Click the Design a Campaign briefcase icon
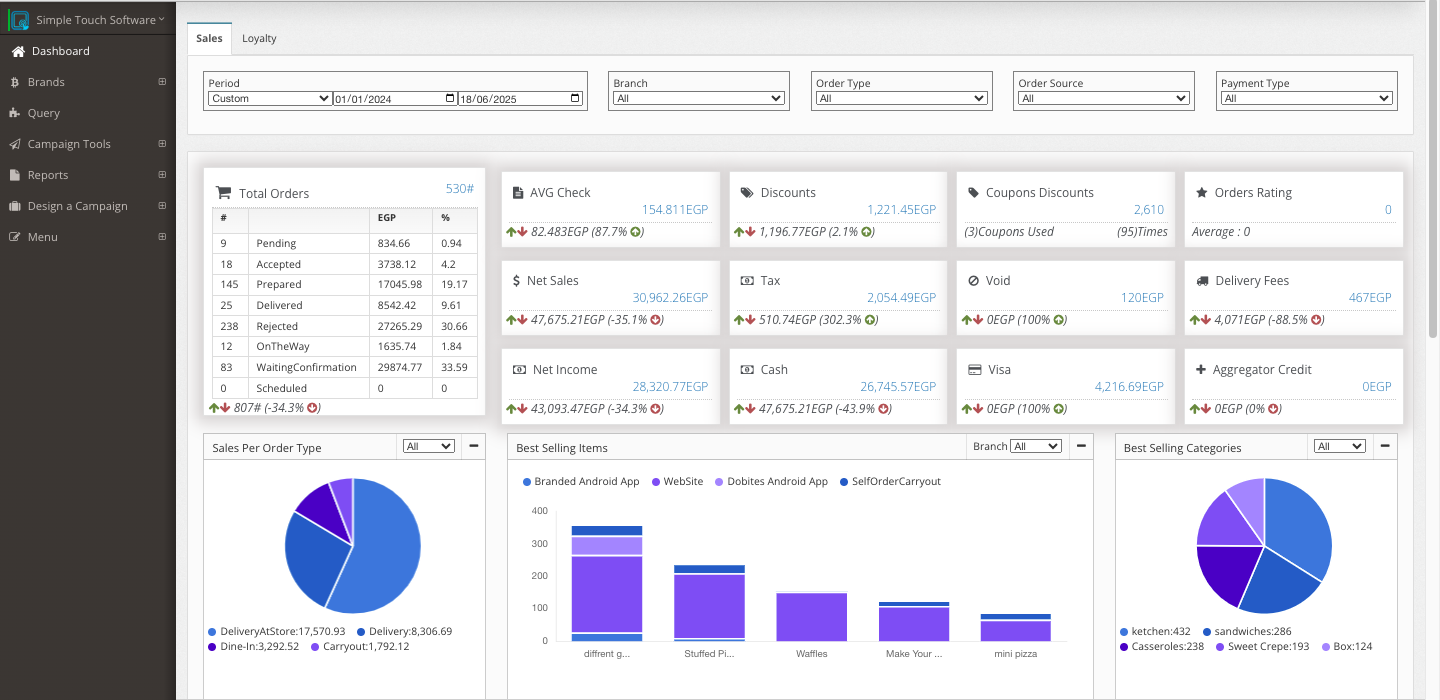This screenshot has width=1440, height=700. pos(15,206)
